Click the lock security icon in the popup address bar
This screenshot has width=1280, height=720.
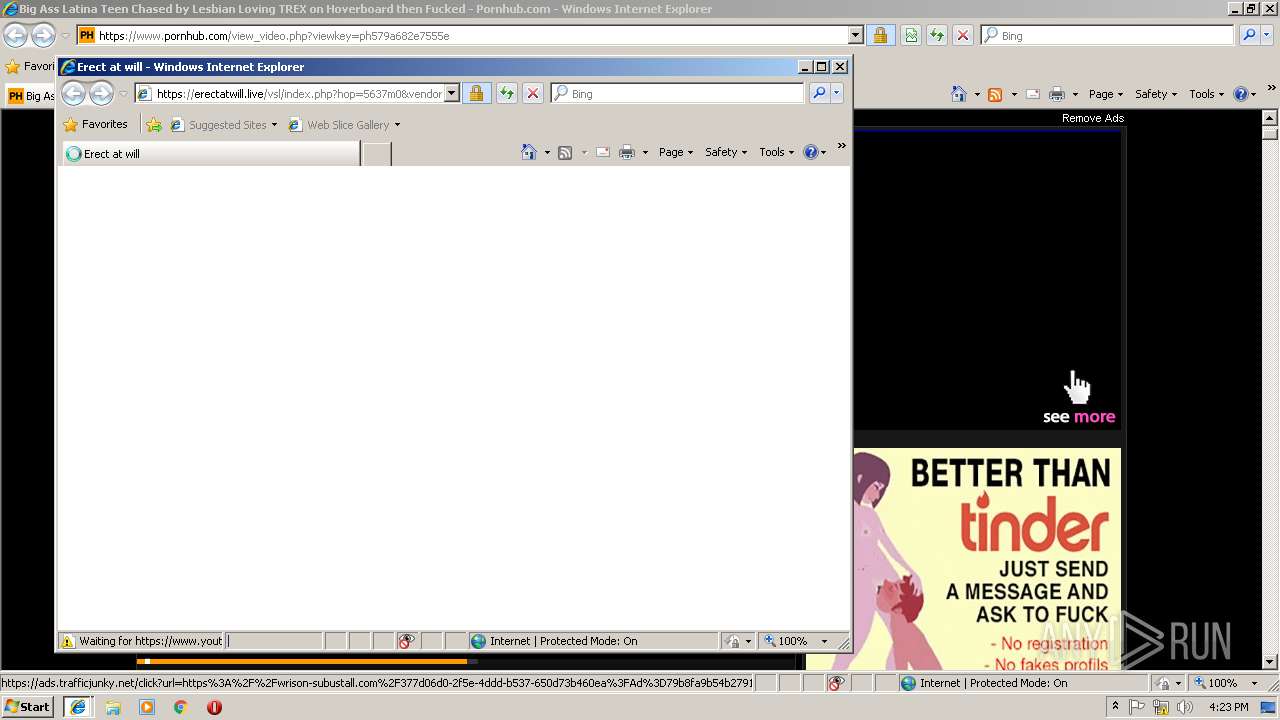(476, 93)
